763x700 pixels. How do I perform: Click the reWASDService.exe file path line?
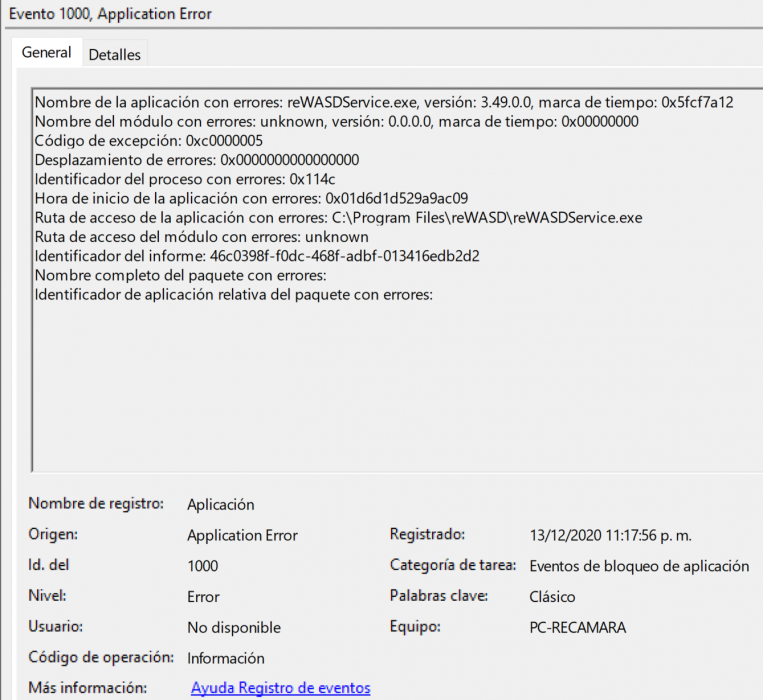[338, 217]
